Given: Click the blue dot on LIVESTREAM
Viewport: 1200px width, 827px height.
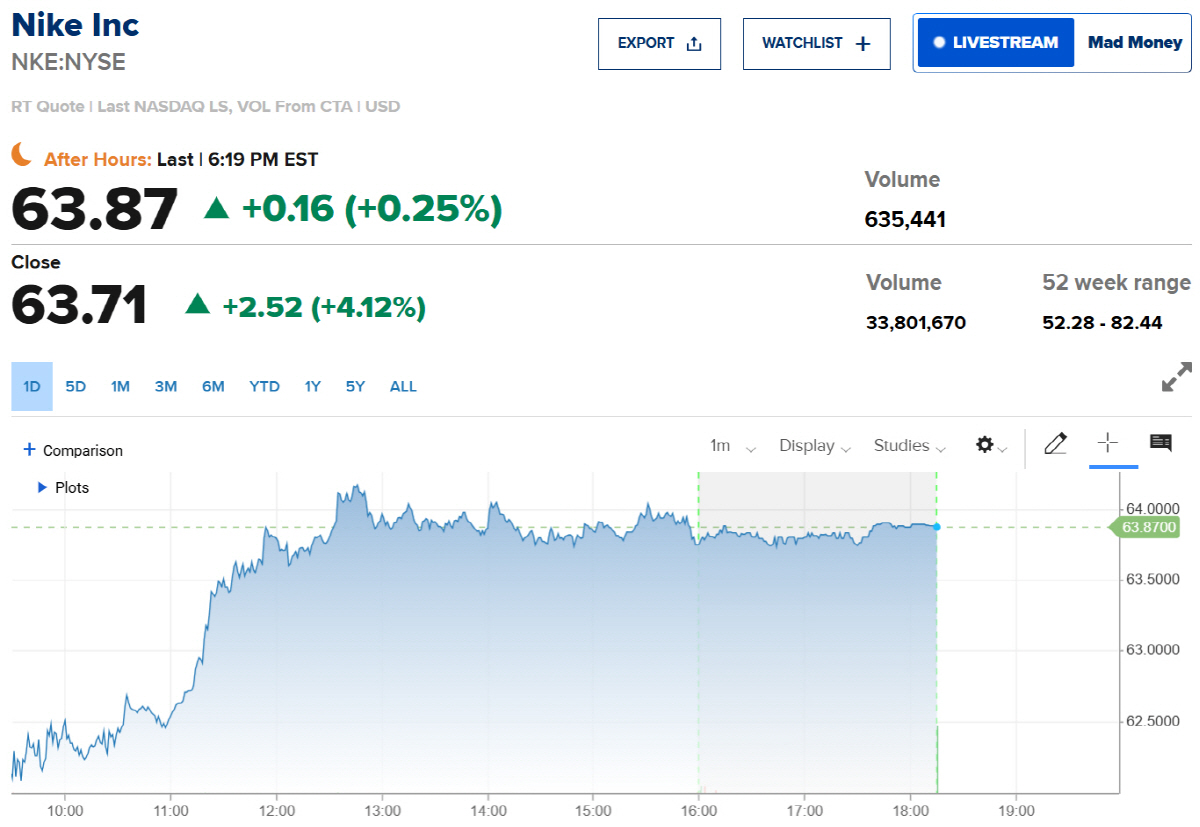Looking at the screenshot, I should 937,42.
